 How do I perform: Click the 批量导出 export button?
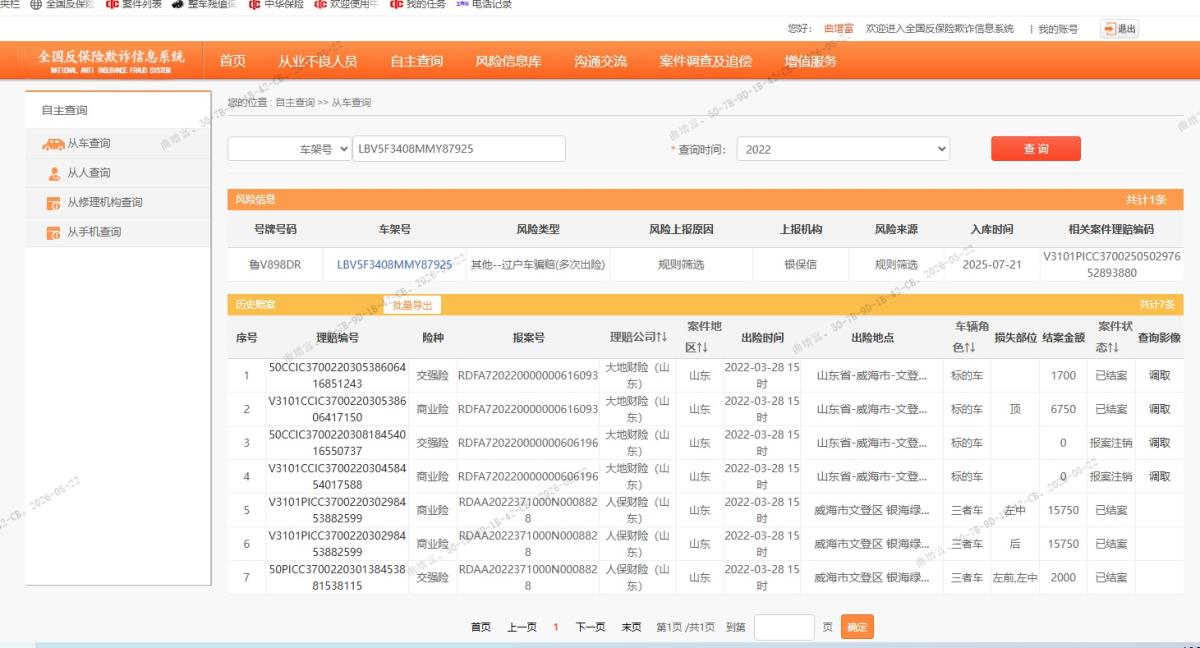[413, 305]
